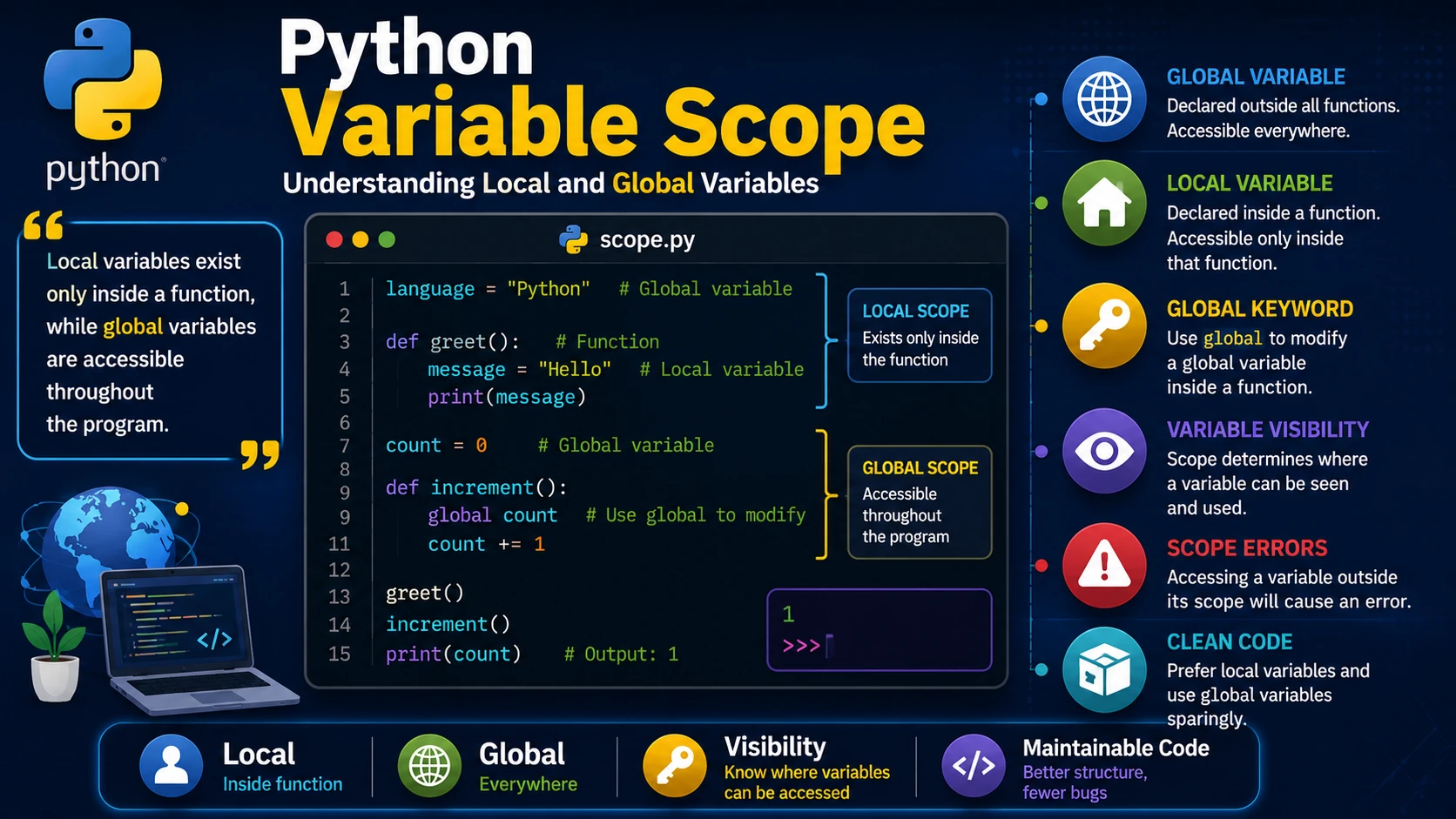Click the 'def greet():' code line
Viewport: 1456px width, 819px height.
[x=453, y=342]
